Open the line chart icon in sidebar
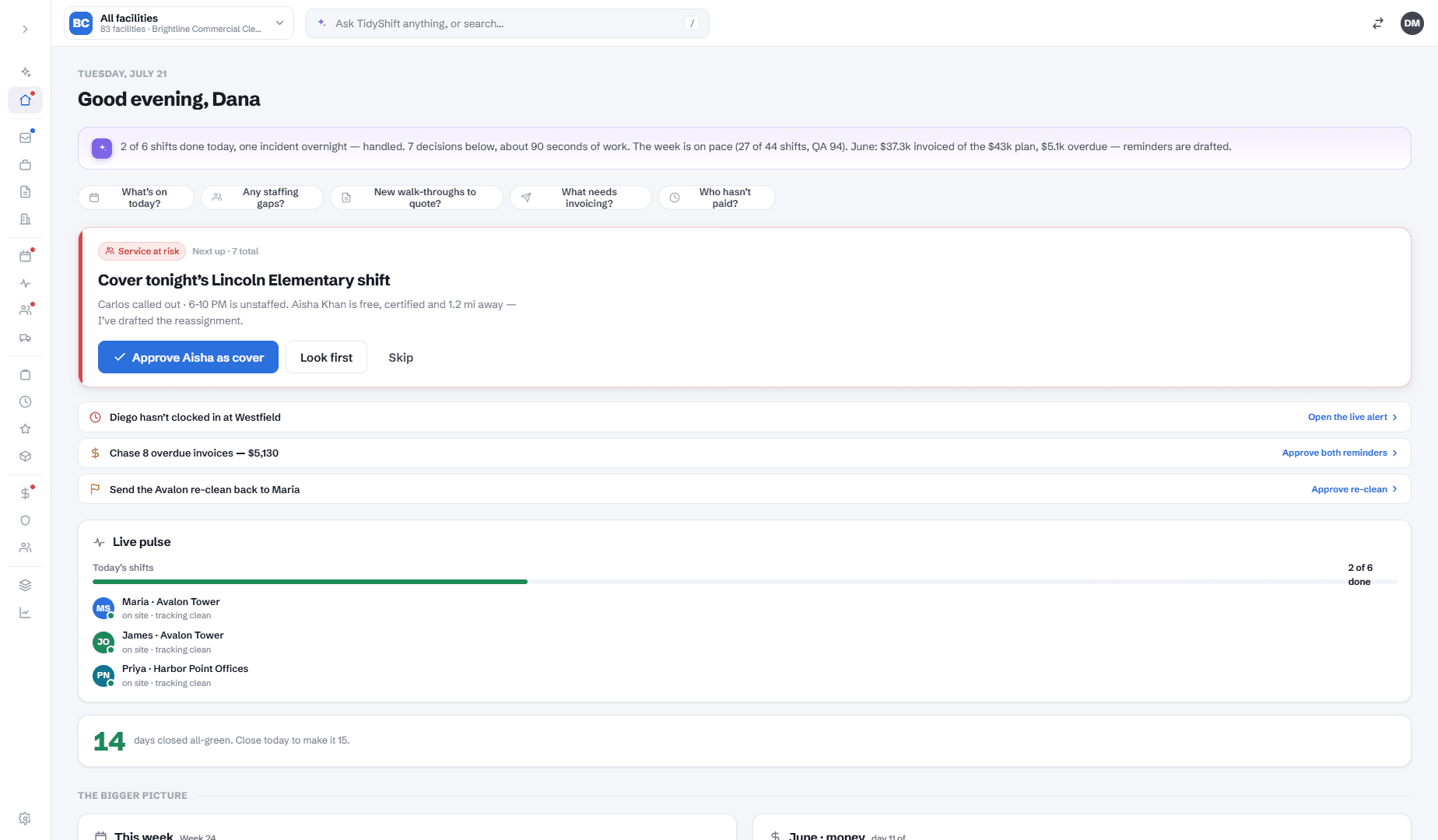The image size is (1438, 840). click(25, 612)
